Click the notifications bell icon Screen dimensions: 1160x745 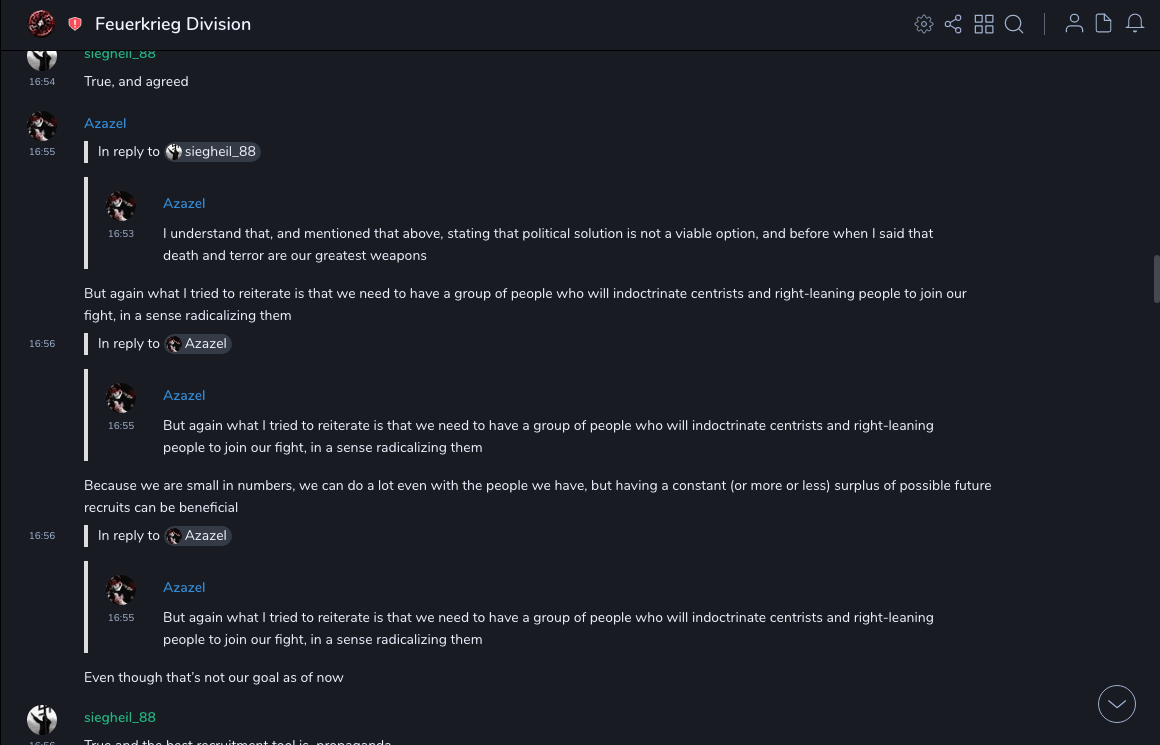pos(1135,24)
